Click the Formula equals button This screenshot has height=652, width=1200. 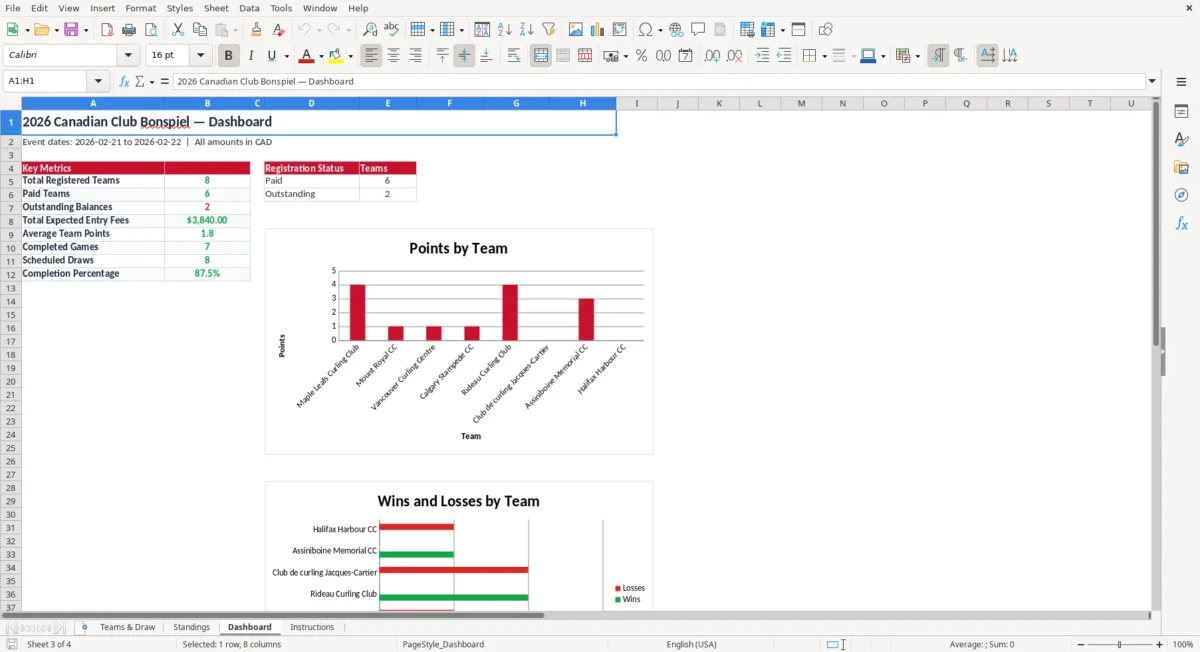[165, 81]
